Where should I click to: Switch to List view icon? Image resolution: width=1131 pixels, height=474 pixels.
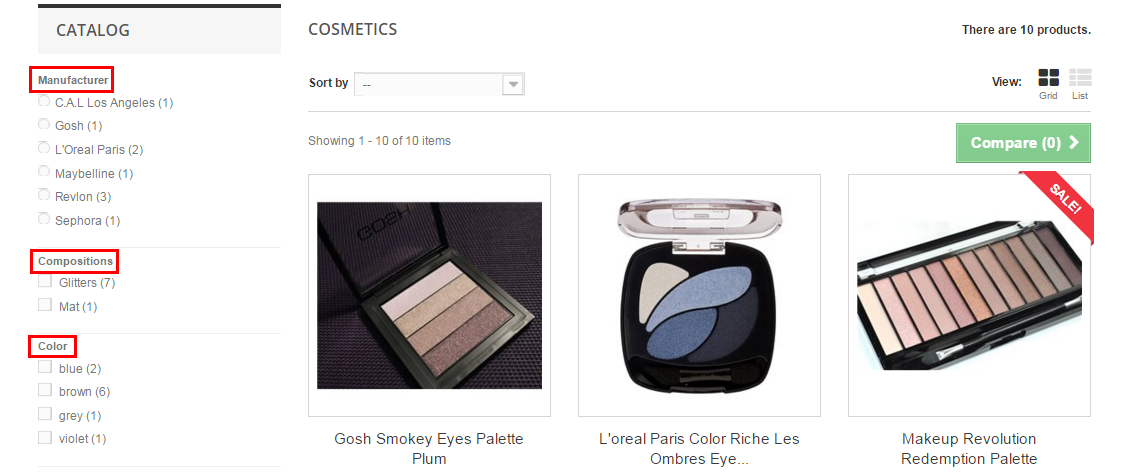coord(1080,78)
